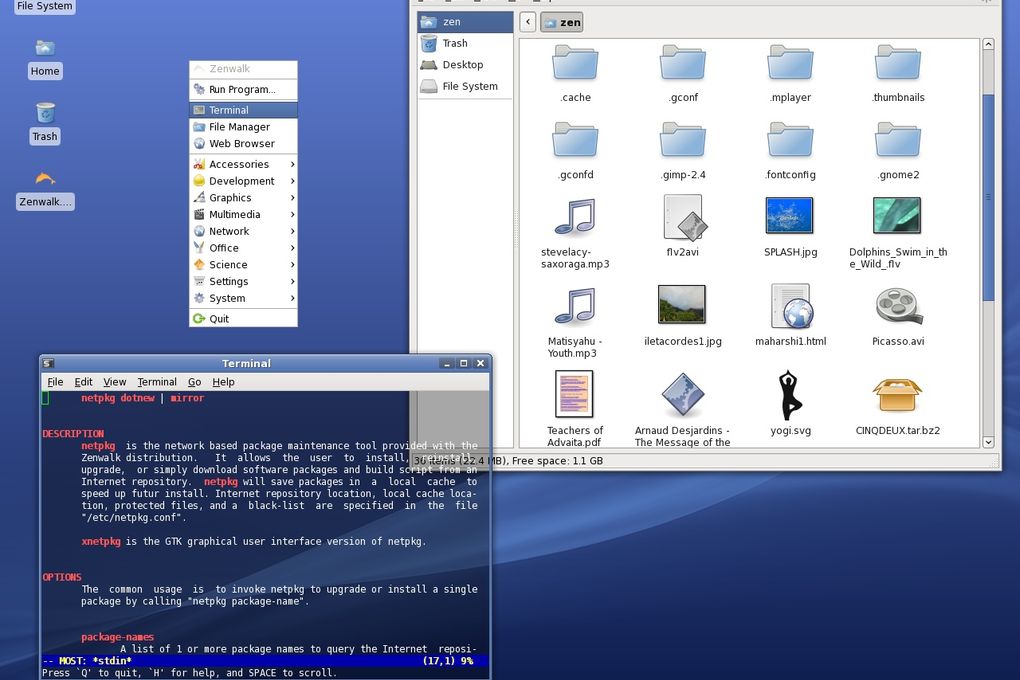Open the Terminal window's Go menu
1020x680 pixels.
195,382
